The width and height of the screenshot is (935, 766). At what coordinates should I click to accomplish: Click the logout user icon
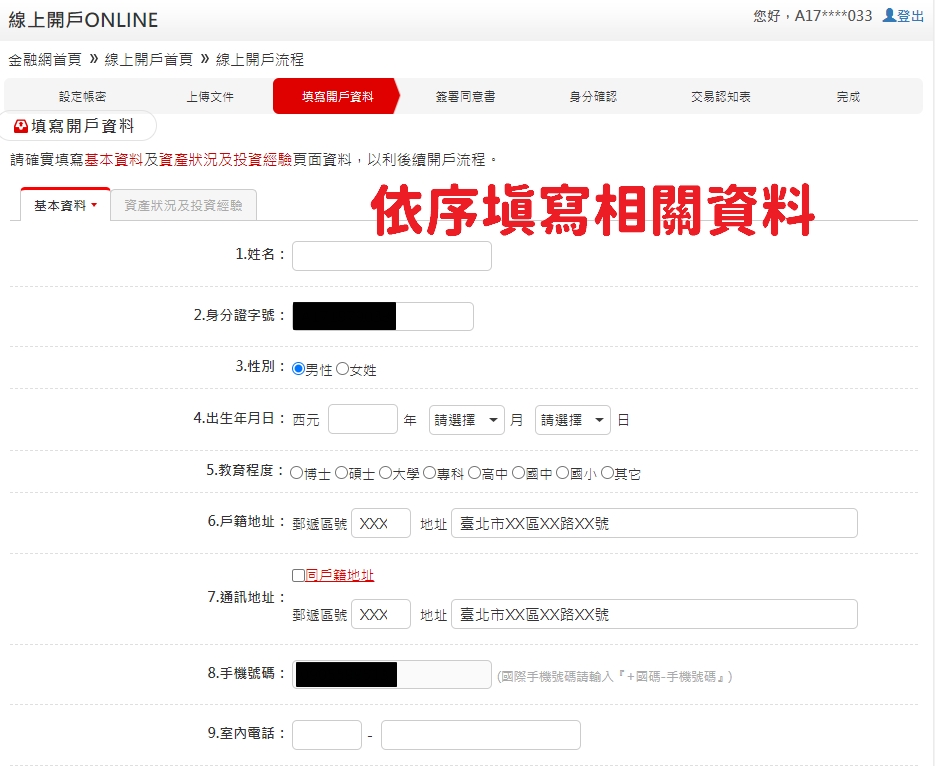[x=889, y=16]
